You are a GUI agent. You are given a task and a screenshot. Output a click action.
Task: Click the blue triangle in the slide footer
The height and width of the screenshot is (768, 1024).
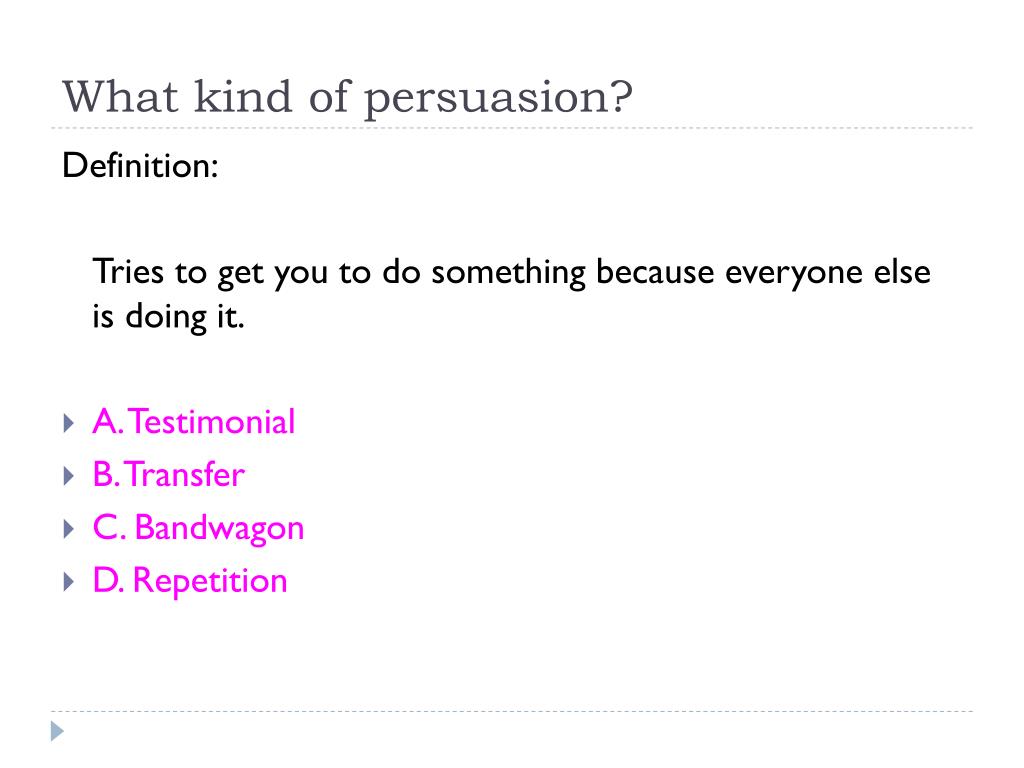57,731
